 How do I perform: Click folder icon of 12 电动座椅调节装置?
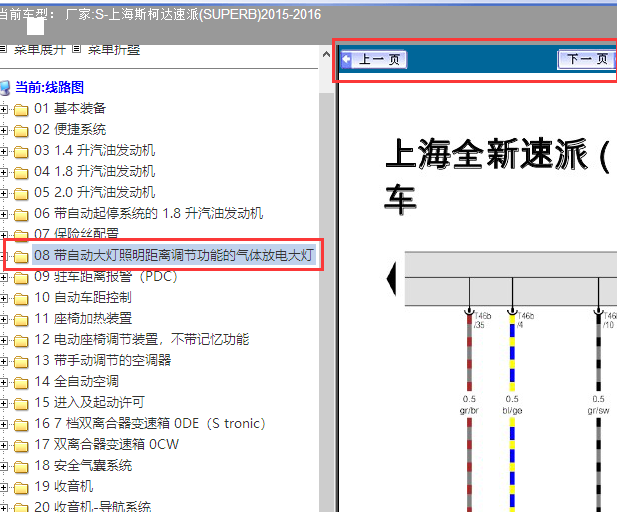[21, 340]
